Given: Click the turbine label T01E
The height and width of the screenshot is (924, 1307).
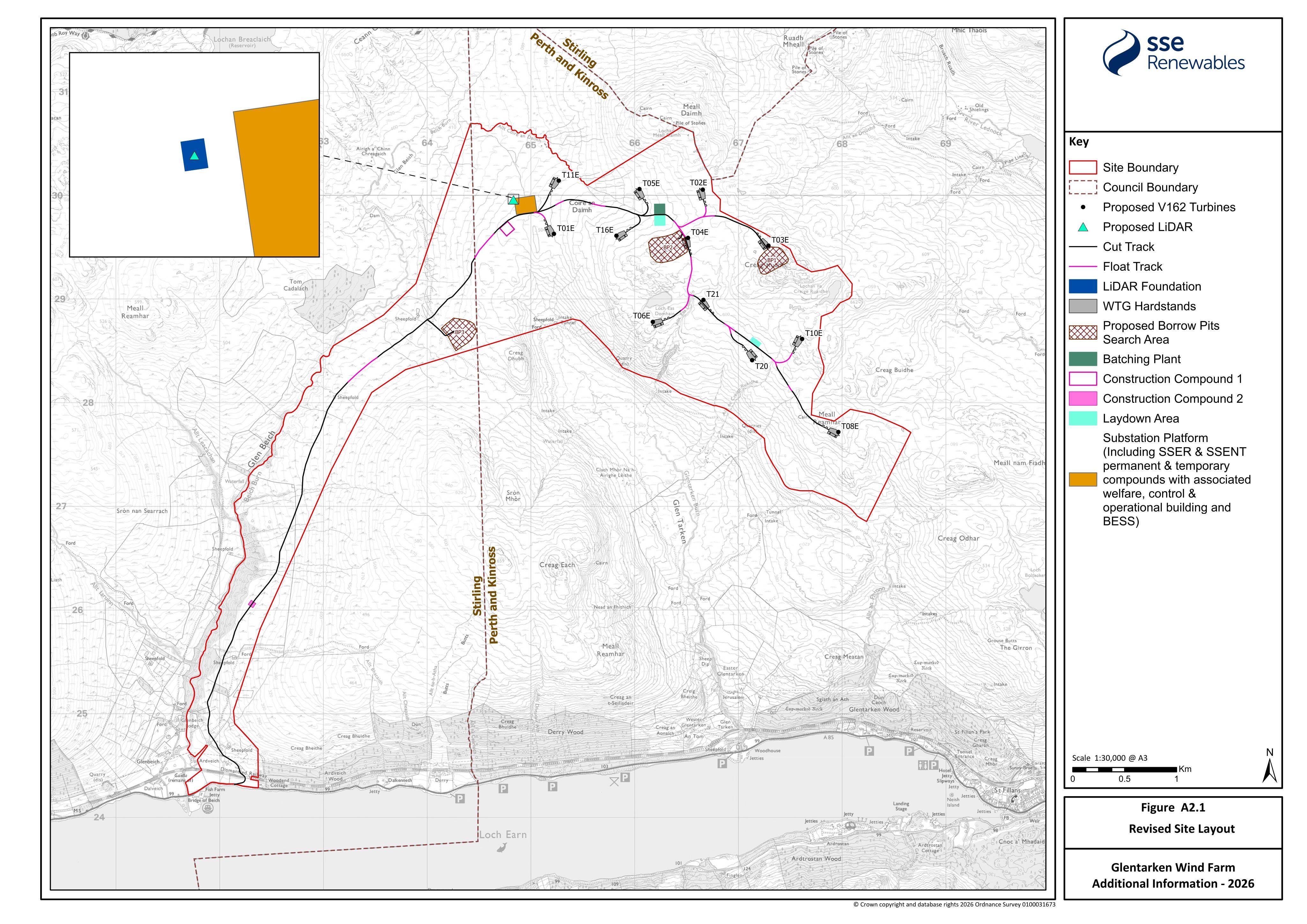Looking at the screenshot, I should tap(566, 228).
